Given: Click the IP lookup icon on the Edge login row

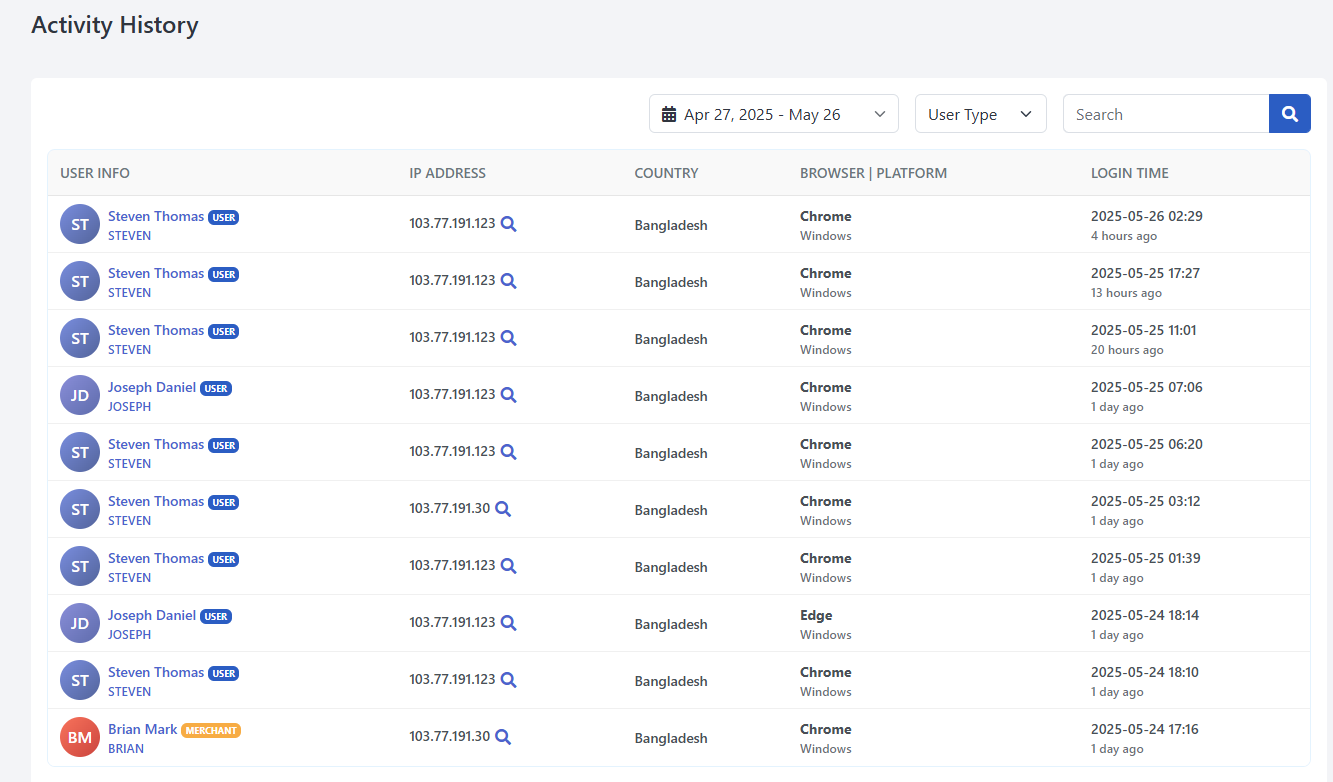Looking at the screenshot, I should [509, 623].
